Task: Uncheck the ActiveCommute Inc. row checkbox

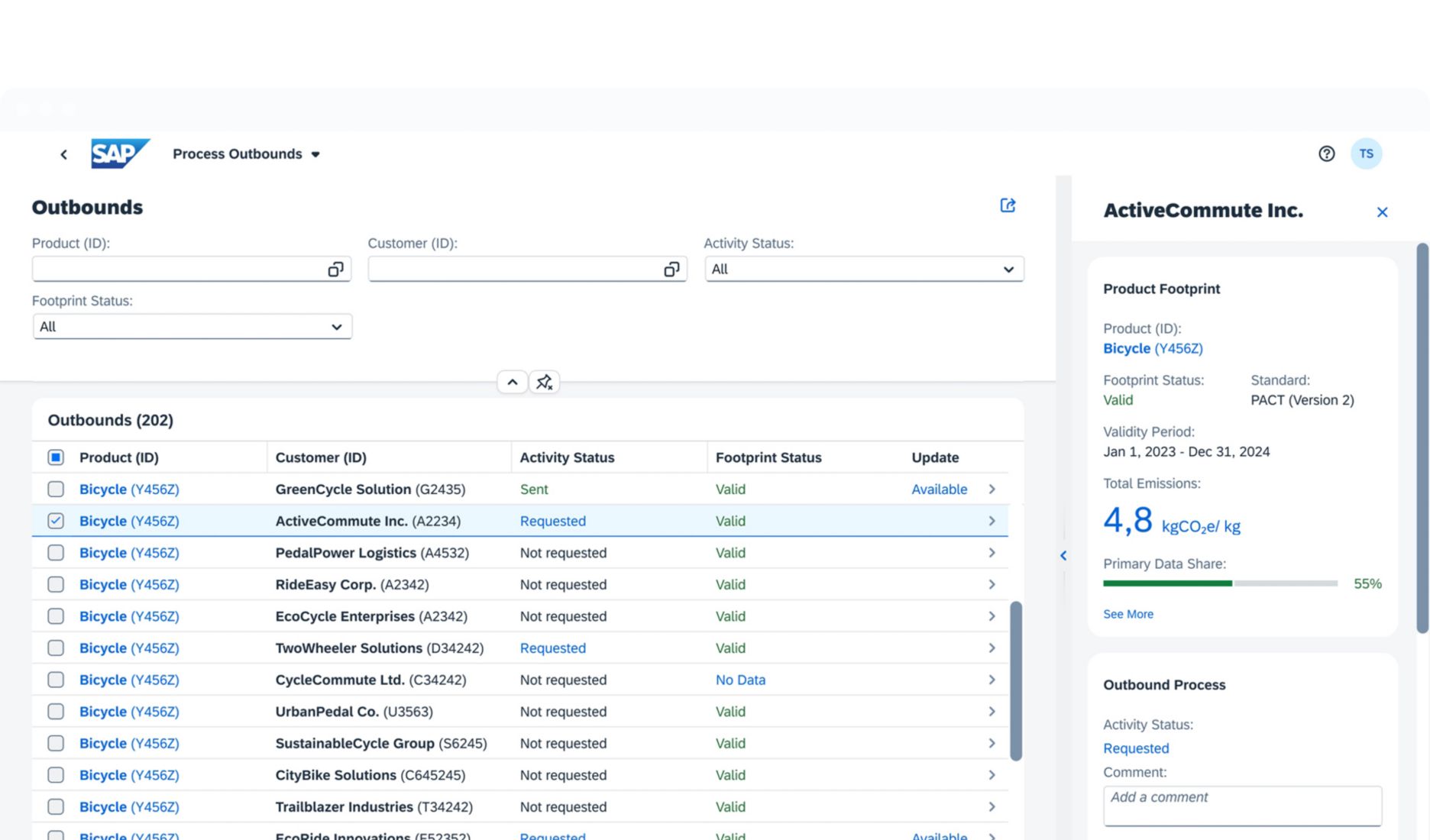Action: click(56, 521)
